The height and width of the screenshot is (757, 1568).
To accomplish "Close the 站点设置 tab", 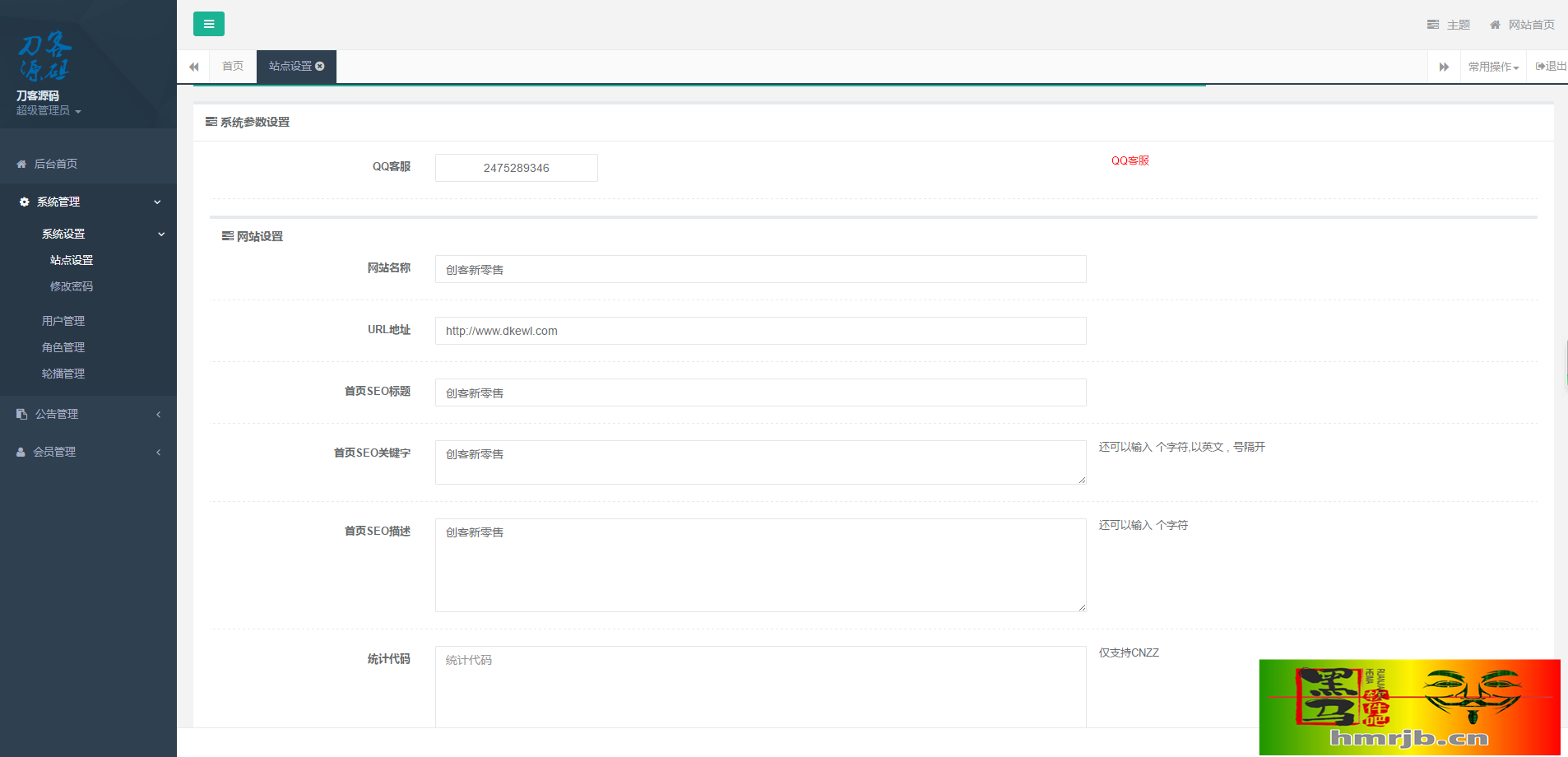I will coord(320,66).
